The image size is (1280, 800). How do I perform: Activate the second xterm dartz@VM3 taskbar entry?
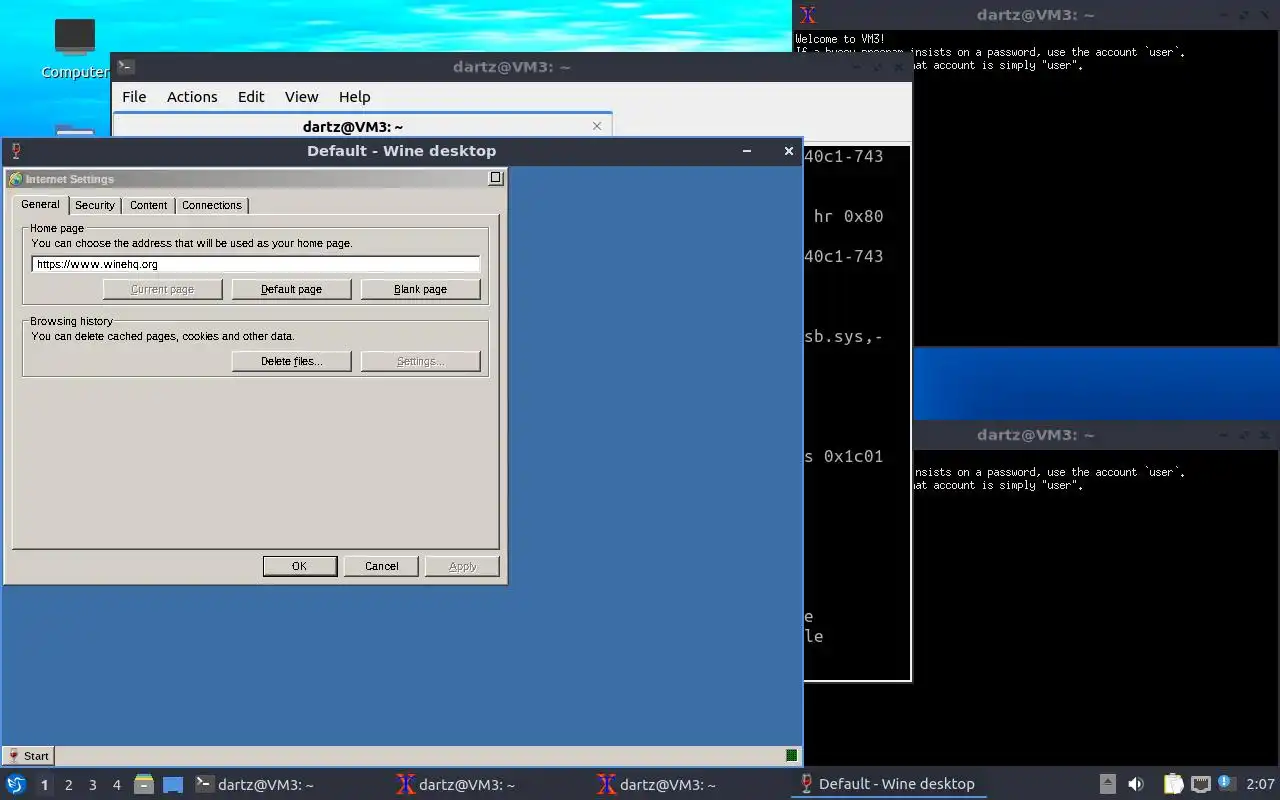[692, 784]
